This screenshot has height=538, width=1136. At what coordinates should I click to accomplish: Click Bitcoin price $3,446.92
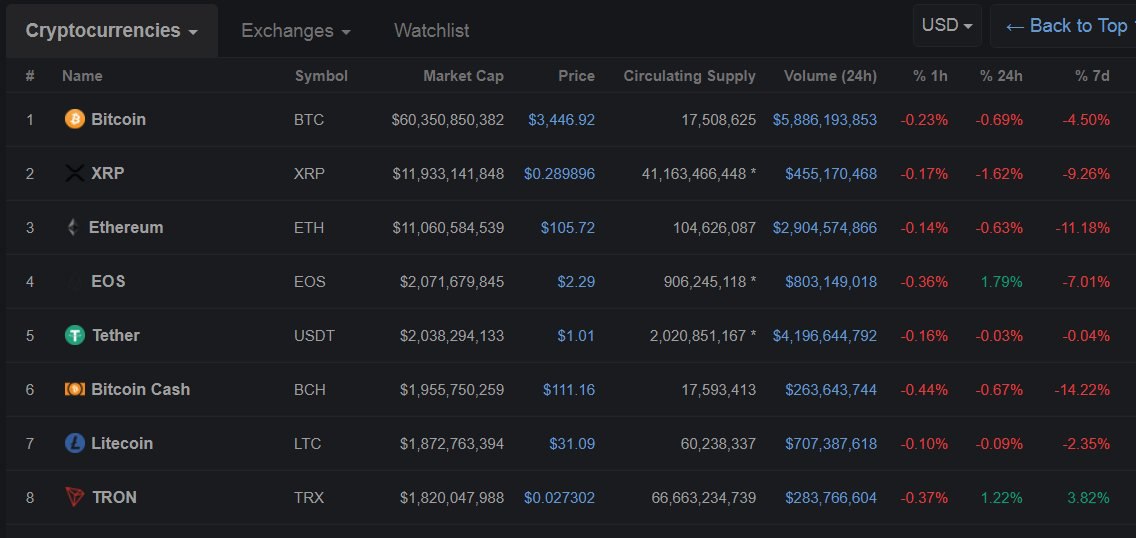point(561,119)
